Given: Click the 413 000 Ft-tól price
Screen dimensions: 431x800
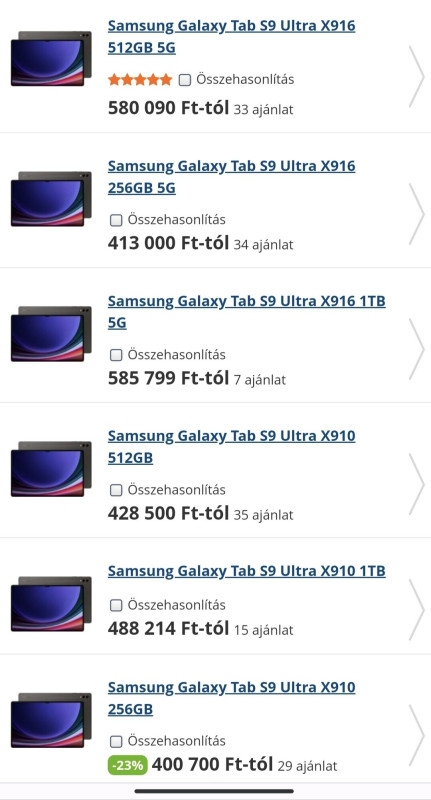Looking at the screenshot, I should tap(168, 243).
